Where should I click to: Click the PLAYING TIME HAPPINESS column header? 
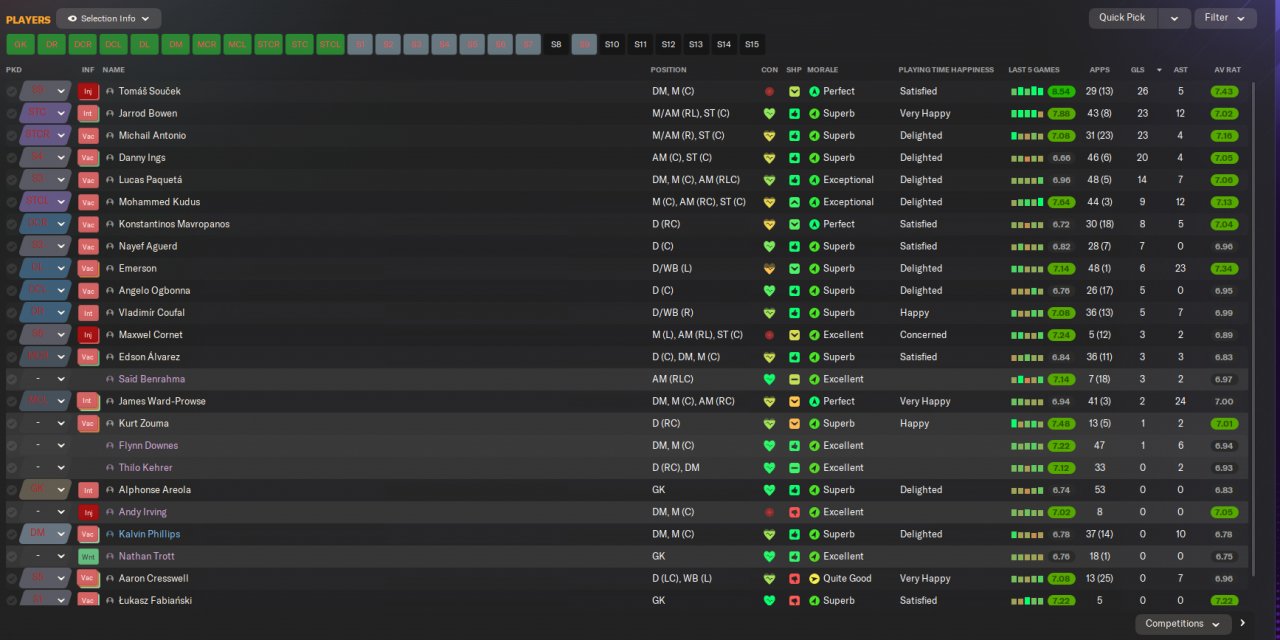(x=946, y=70)
